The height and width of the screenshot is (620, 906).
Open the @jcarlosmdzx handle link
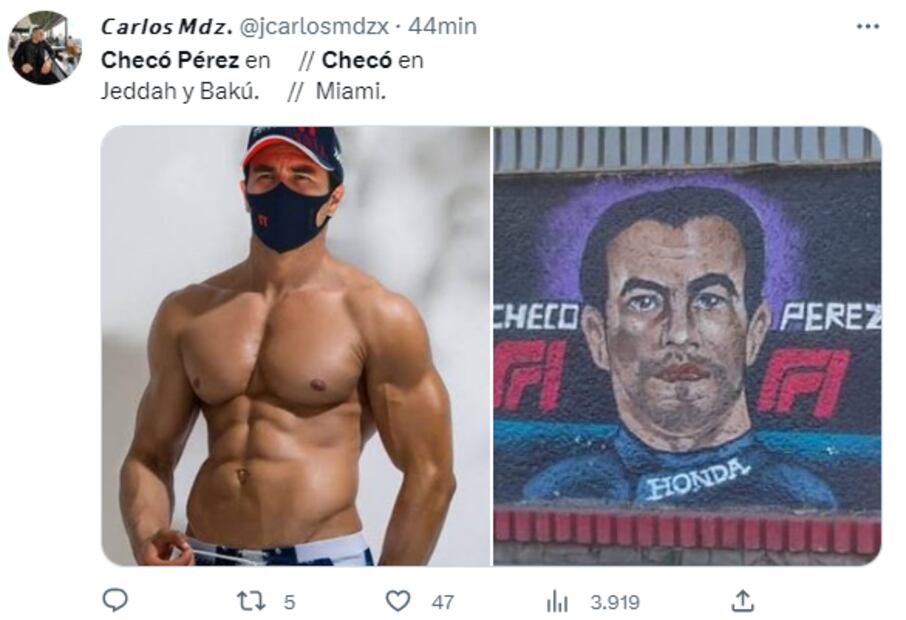[315, 27]
